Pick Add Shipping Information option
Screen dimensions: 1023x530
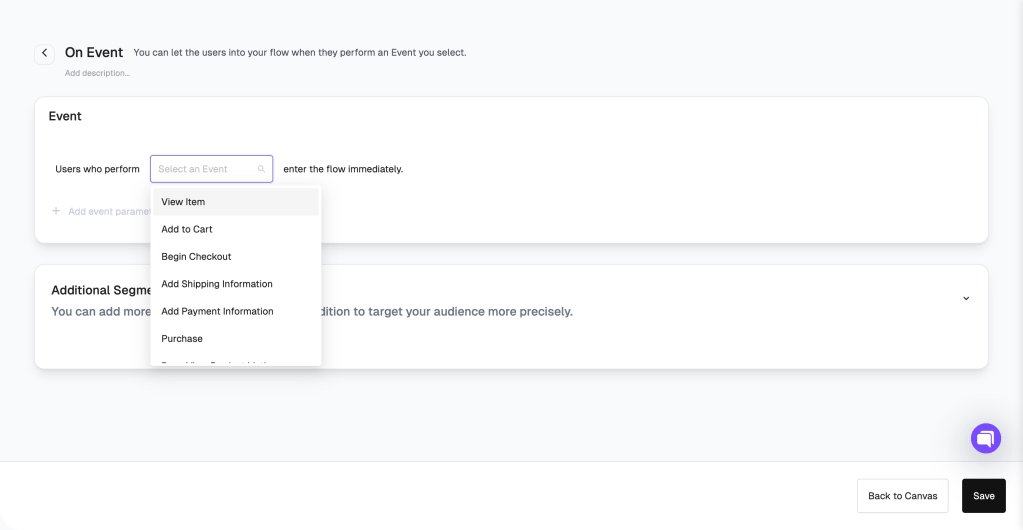click(236, 284)
